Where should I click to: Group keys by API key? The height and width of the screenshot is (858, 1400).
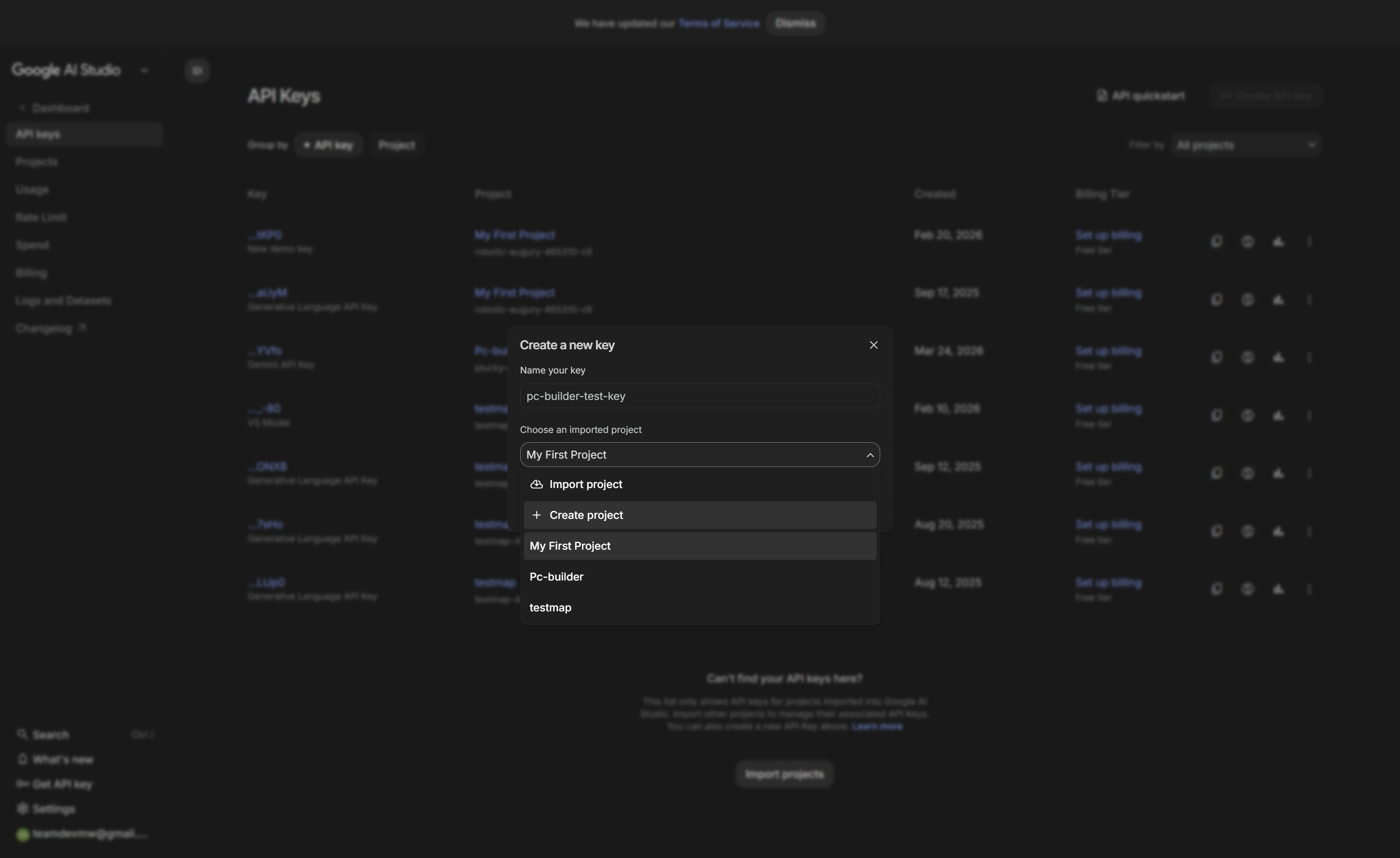(328, 145)
